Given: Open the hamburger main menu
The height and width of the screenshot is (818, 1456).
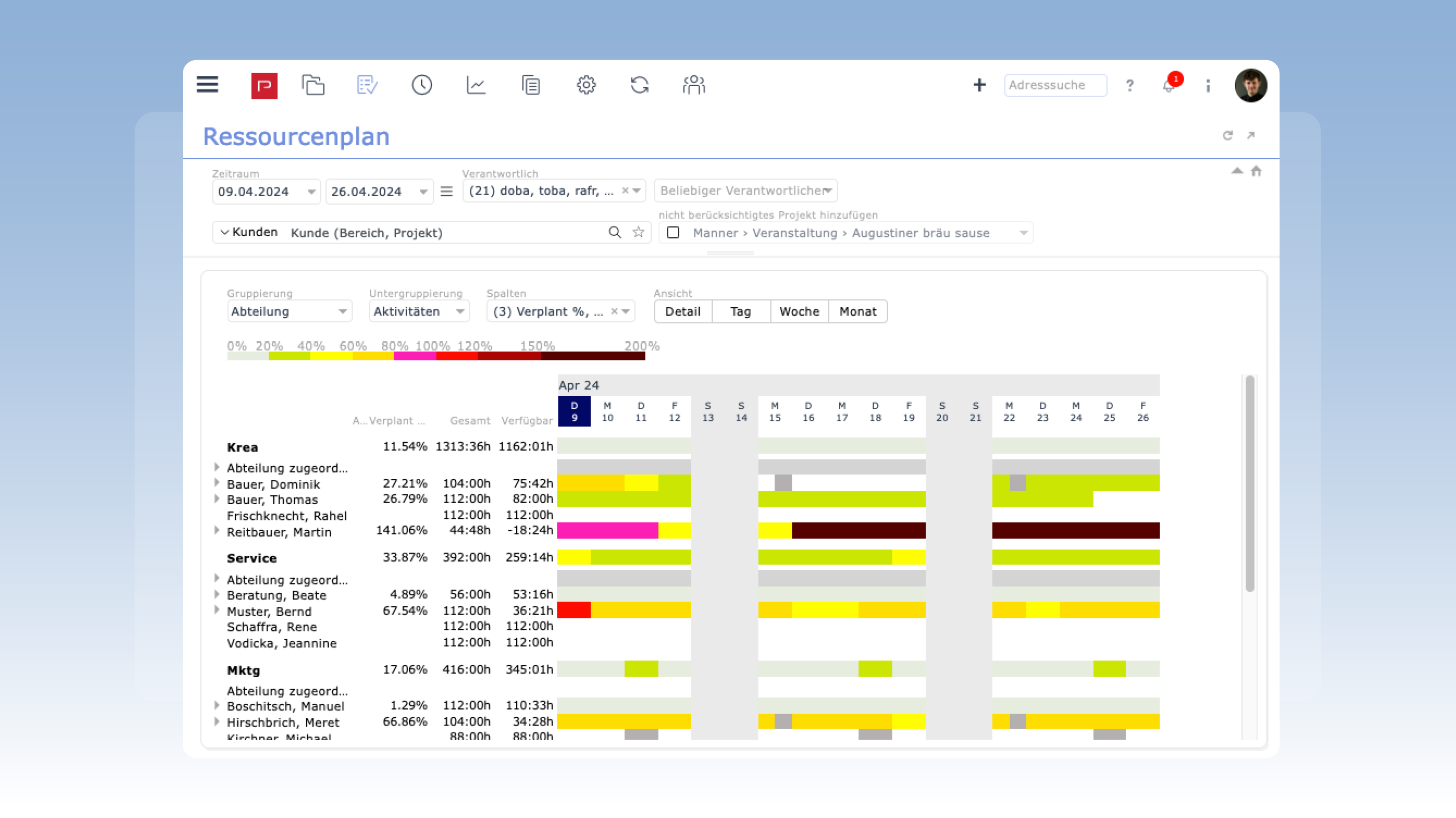Looking at the screenshot, I should tap(207, 85).
